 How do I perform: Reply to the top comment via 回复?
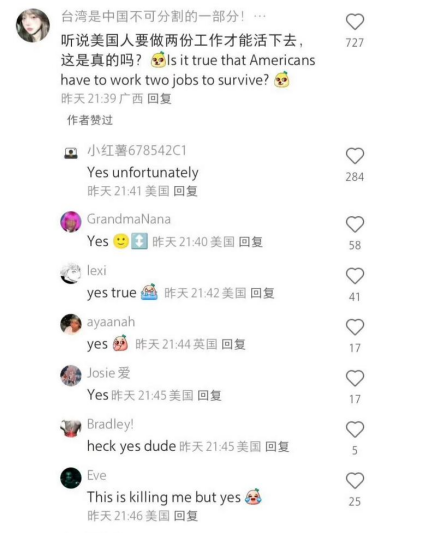pos(159,98)
